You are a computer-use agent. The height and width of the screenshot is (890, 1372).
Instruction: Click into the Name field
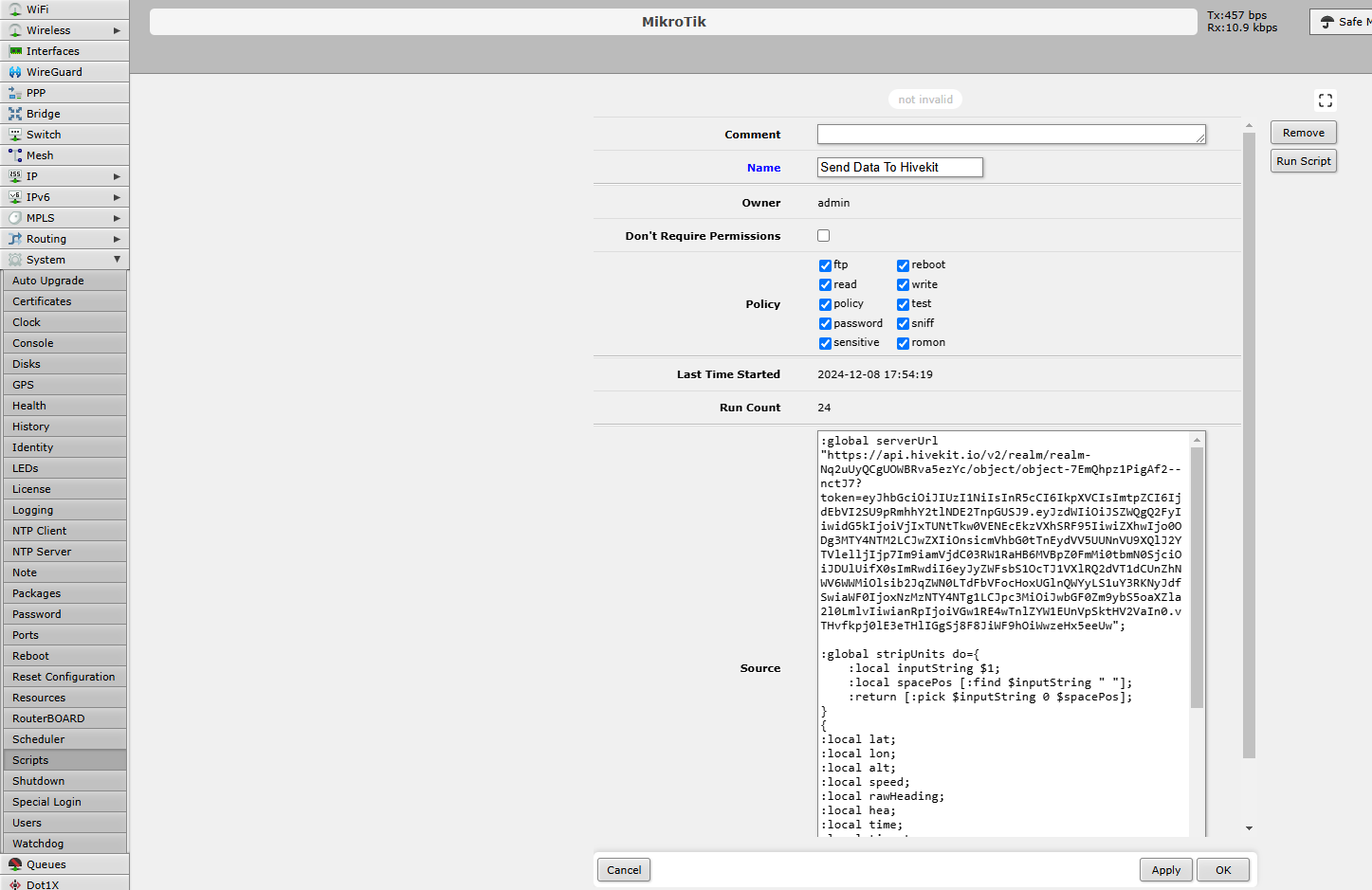[x=900, y=167]
